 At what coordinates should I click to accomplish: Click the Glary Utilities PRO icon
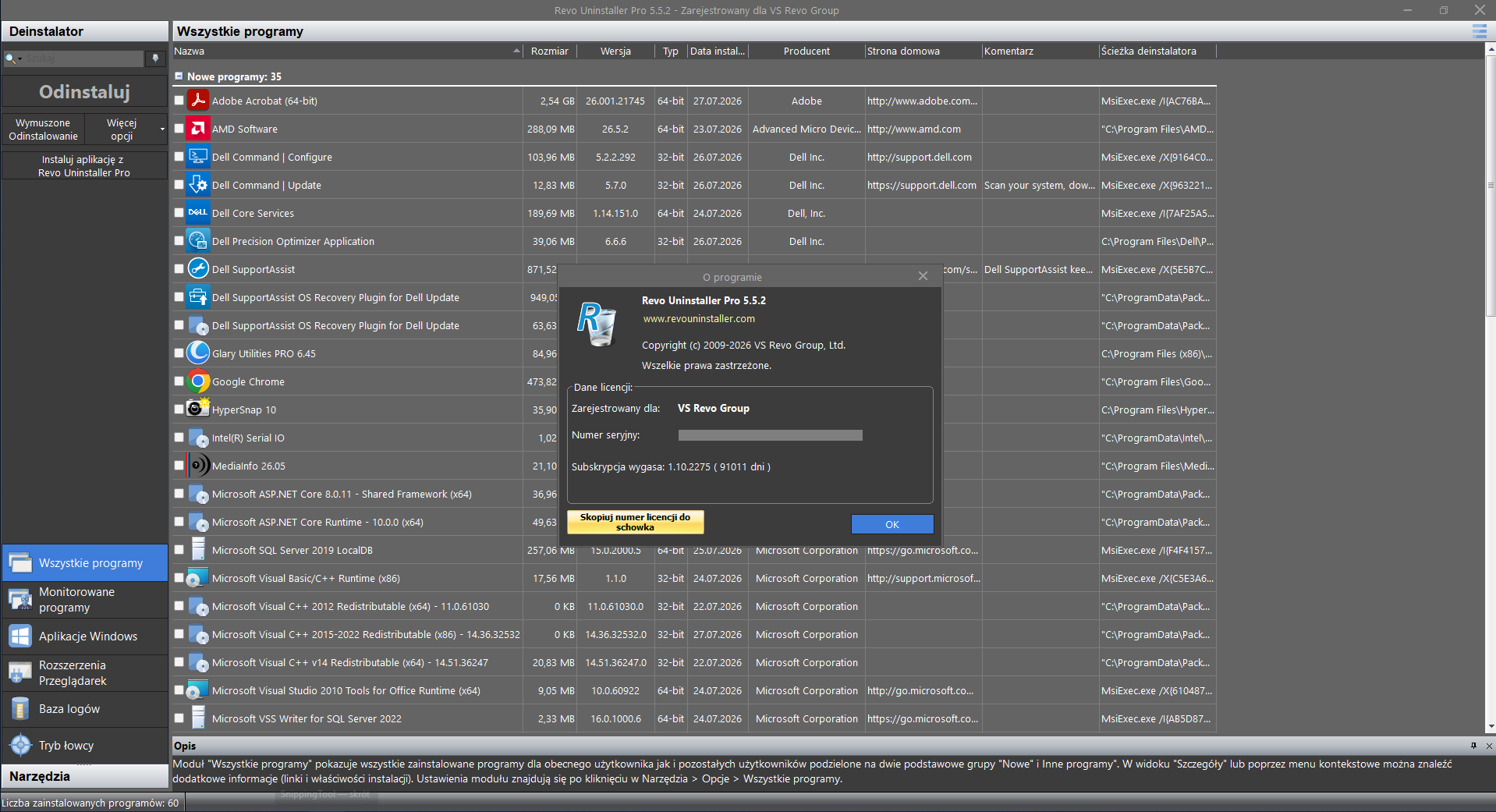(198, 353)
